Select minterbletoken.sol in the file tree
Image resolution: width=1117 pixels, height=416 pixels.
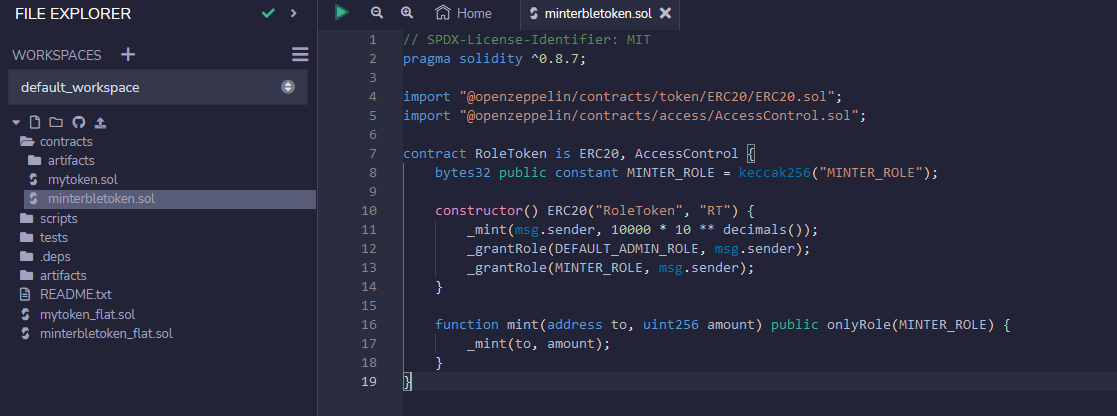[x=170, y=199]
